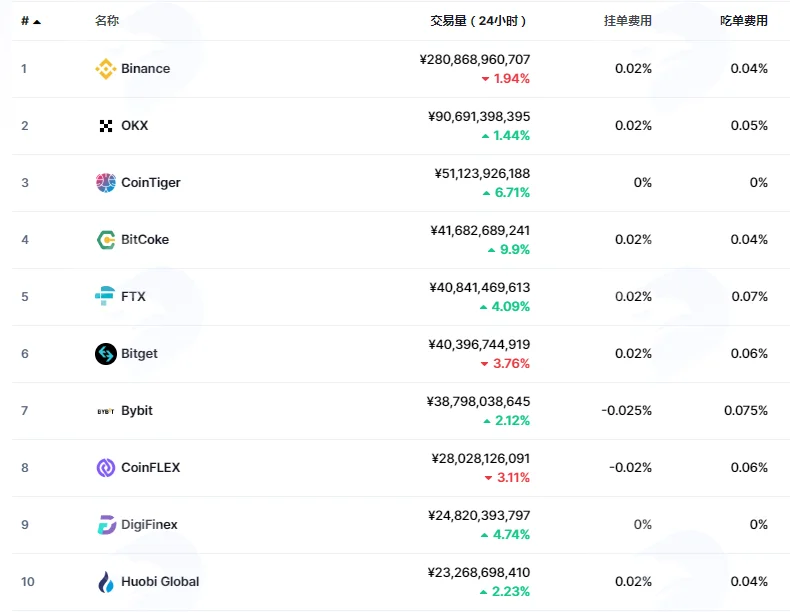Image resolution: width=790 pixels, height=612 pixels.
Task: Click the Binance exchange logo
Action: pyautogui.click(x=106, y=69)
